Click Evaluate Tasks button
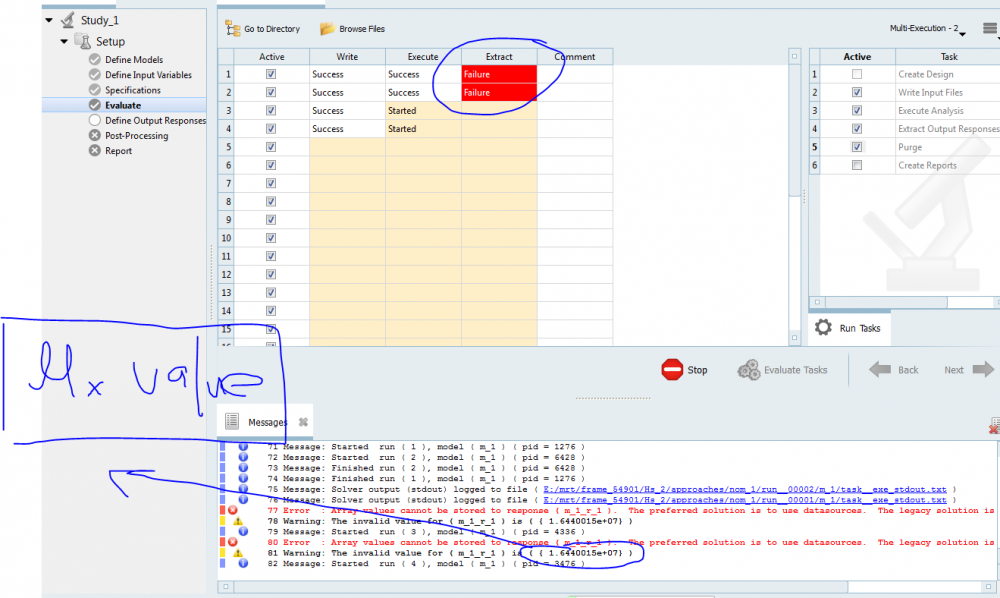Viewport: 1000px width, 598px height. (783, 370)
